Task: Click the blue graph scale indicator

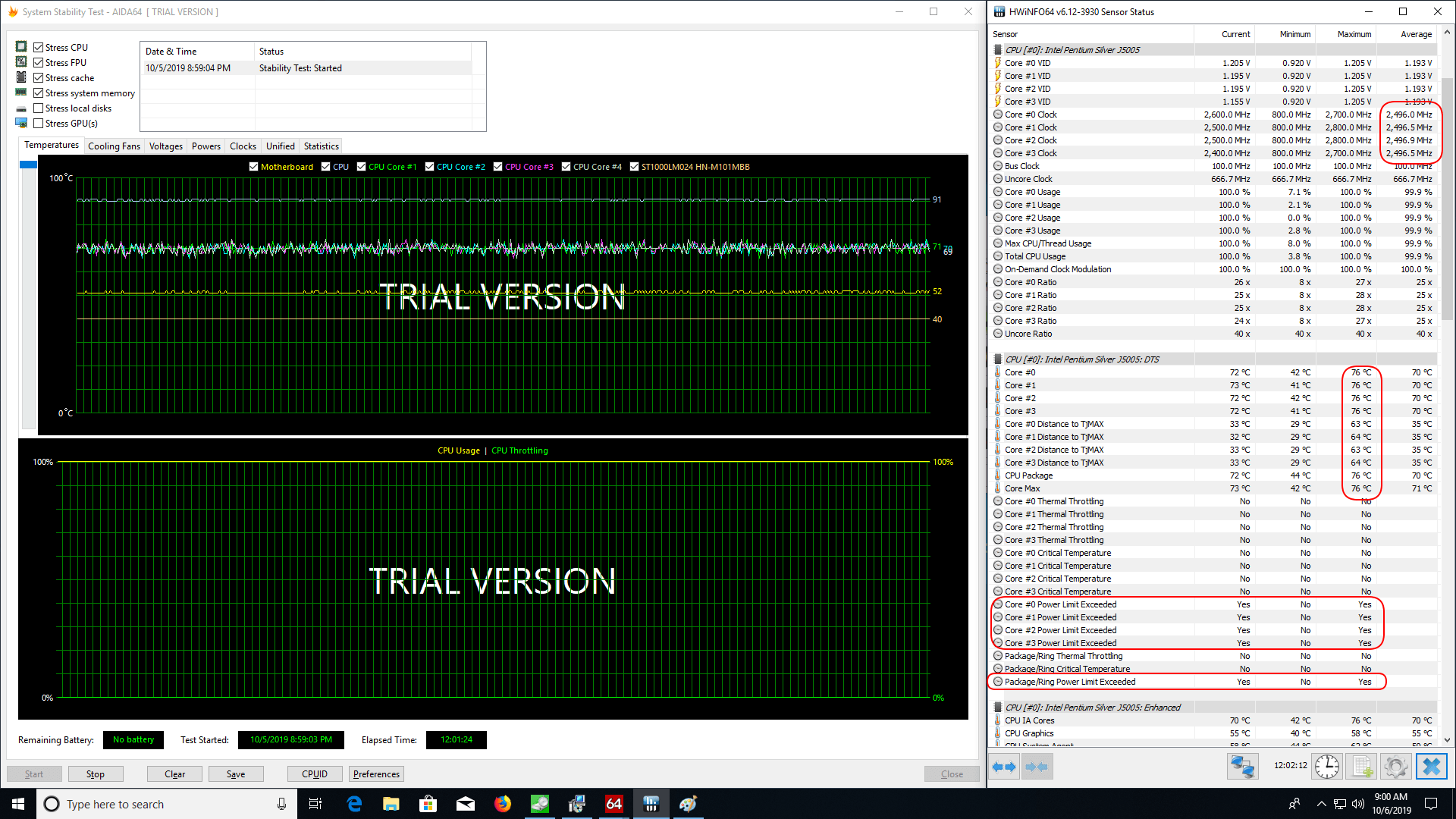Action: click(29, 165)
